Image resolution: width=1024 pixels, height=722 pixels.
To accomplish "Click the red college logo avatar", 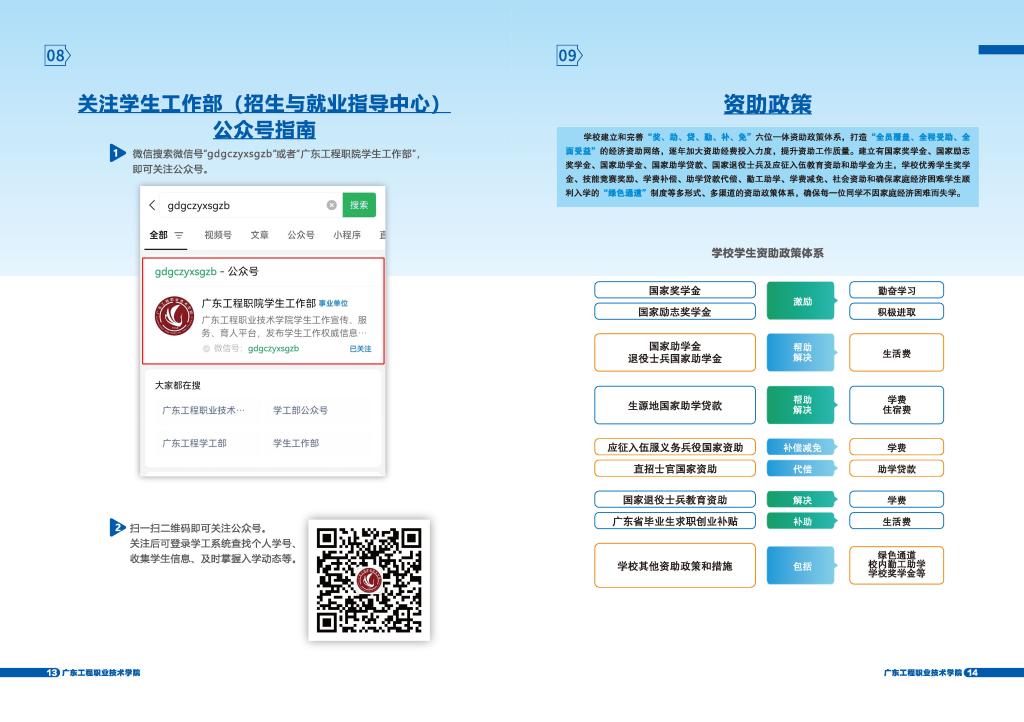I will (175, 316).
